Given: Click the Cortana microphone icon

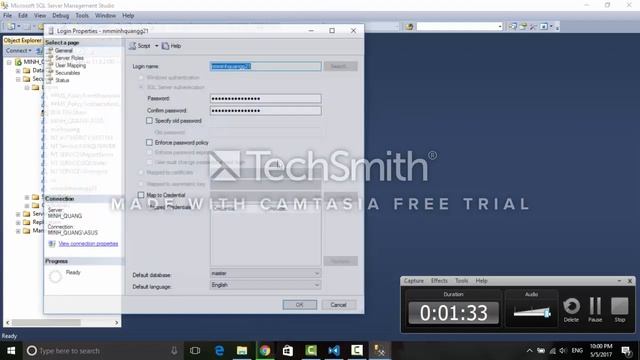Looking at the screenshot, I should pos(174,351).
